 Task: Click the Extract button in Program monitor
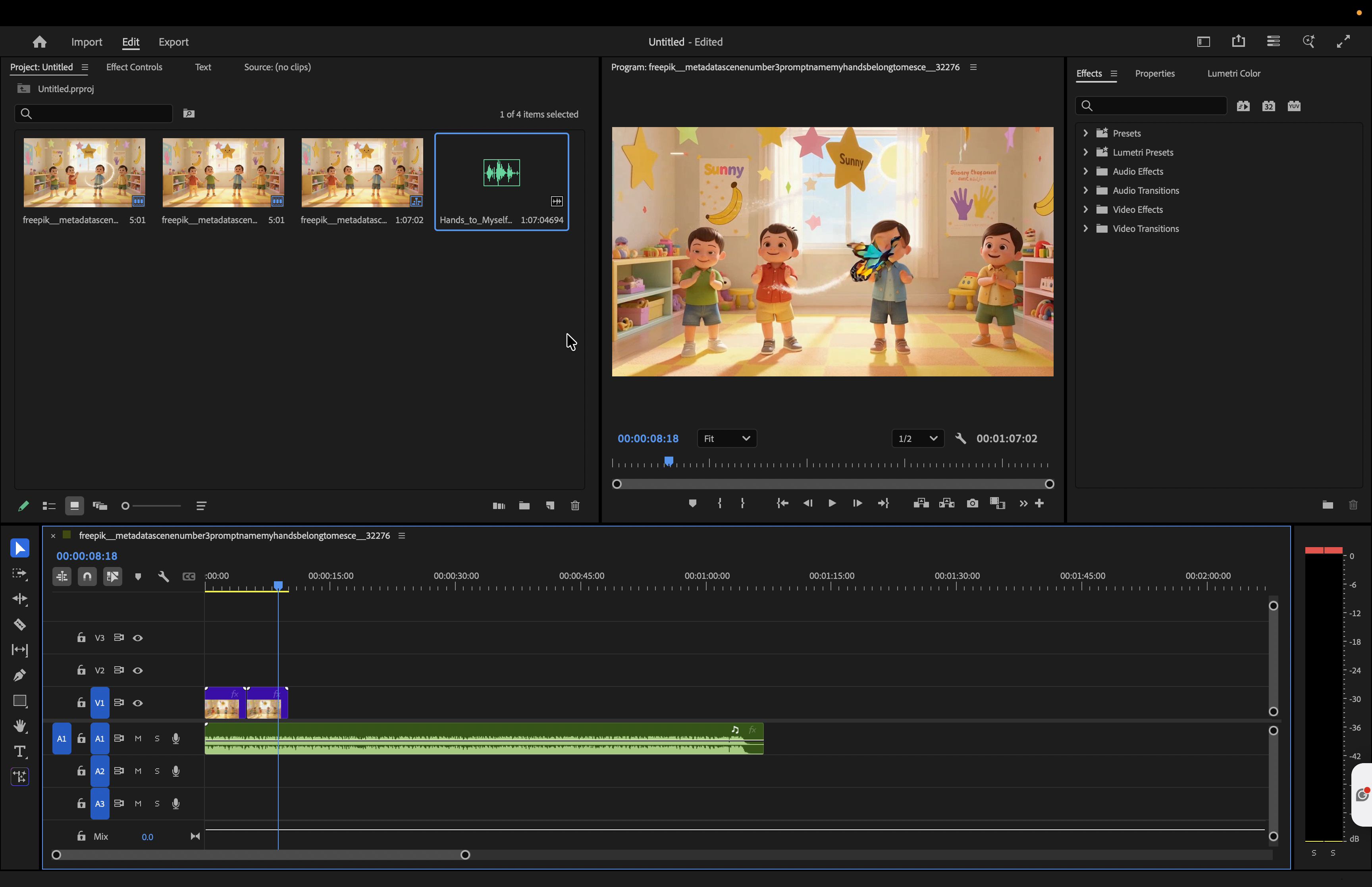click(x=946, y=503)
